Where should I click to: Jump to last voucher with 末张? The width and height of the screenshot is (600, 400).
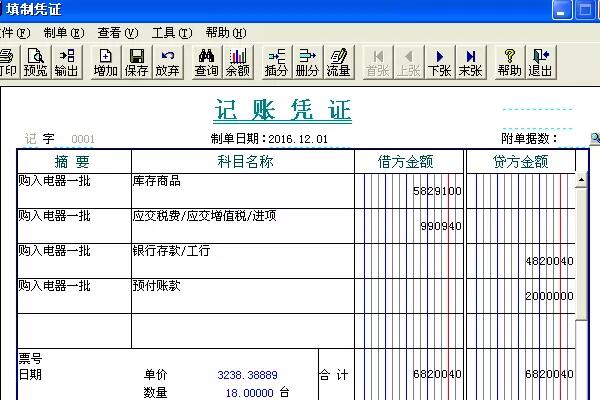(x=469, y=62)
